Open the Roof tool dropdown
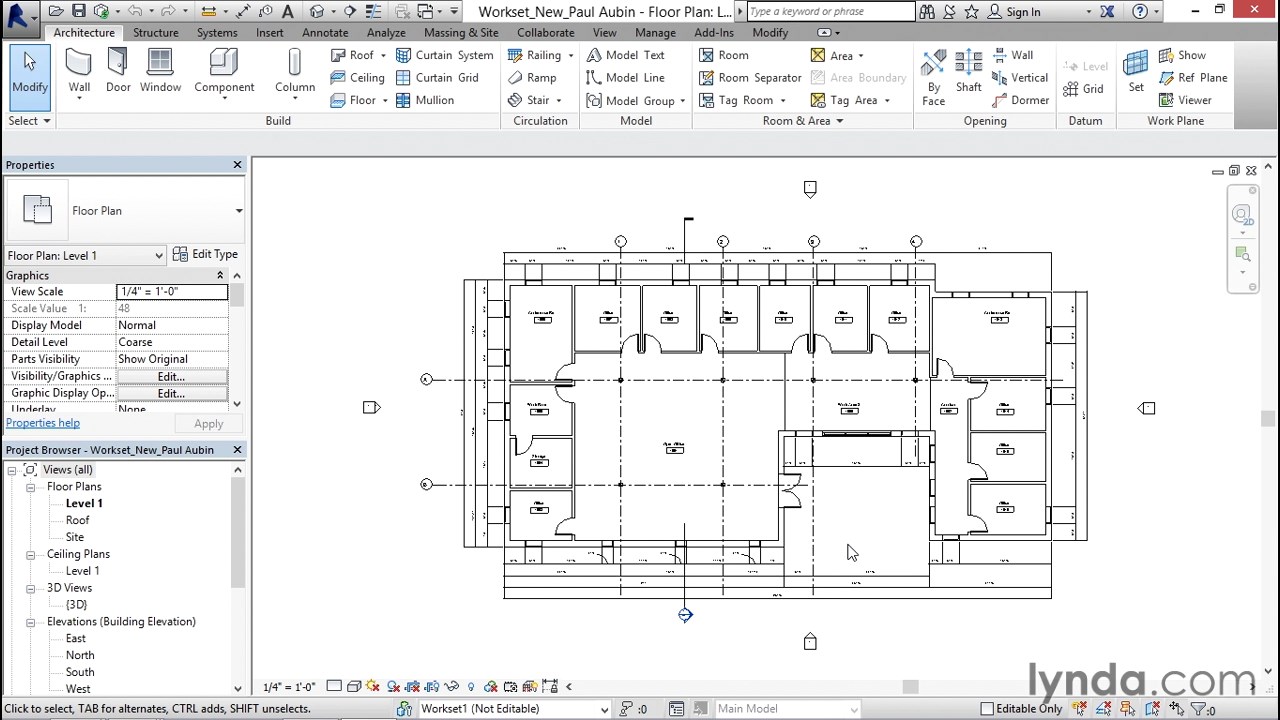 (x=384, y=55)
